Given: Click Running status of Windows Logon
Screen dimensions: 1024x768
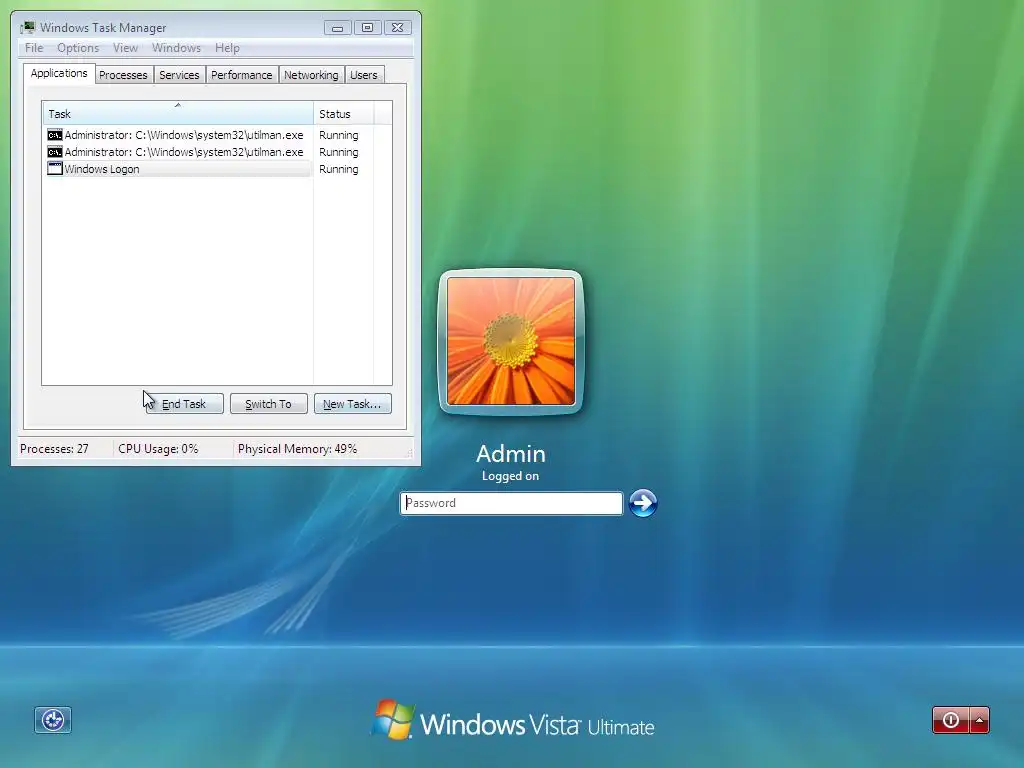Looking at the screenshot, I should point(338,169).
